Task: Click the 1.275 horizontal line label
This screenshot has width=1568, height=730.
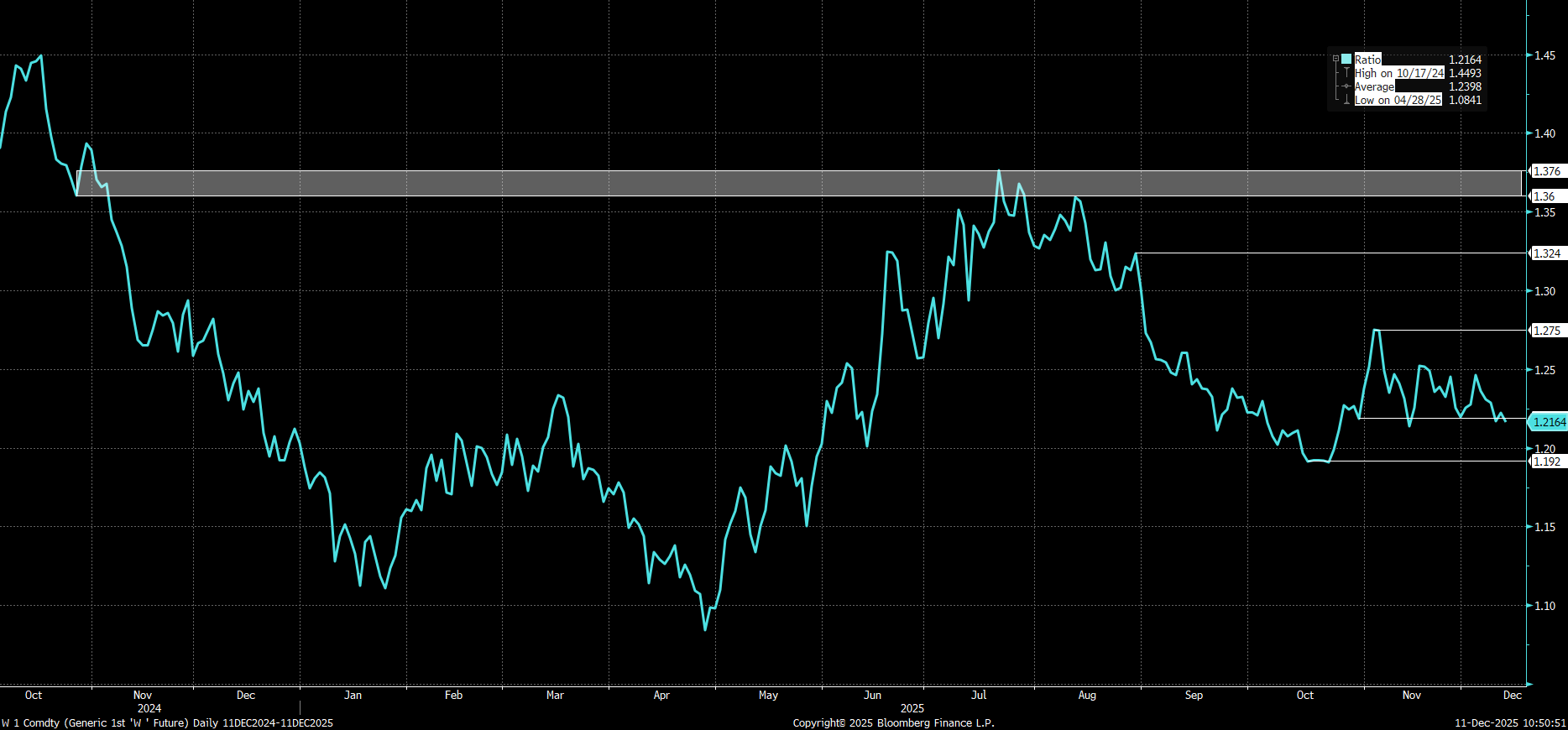Action: (1547, 331)
